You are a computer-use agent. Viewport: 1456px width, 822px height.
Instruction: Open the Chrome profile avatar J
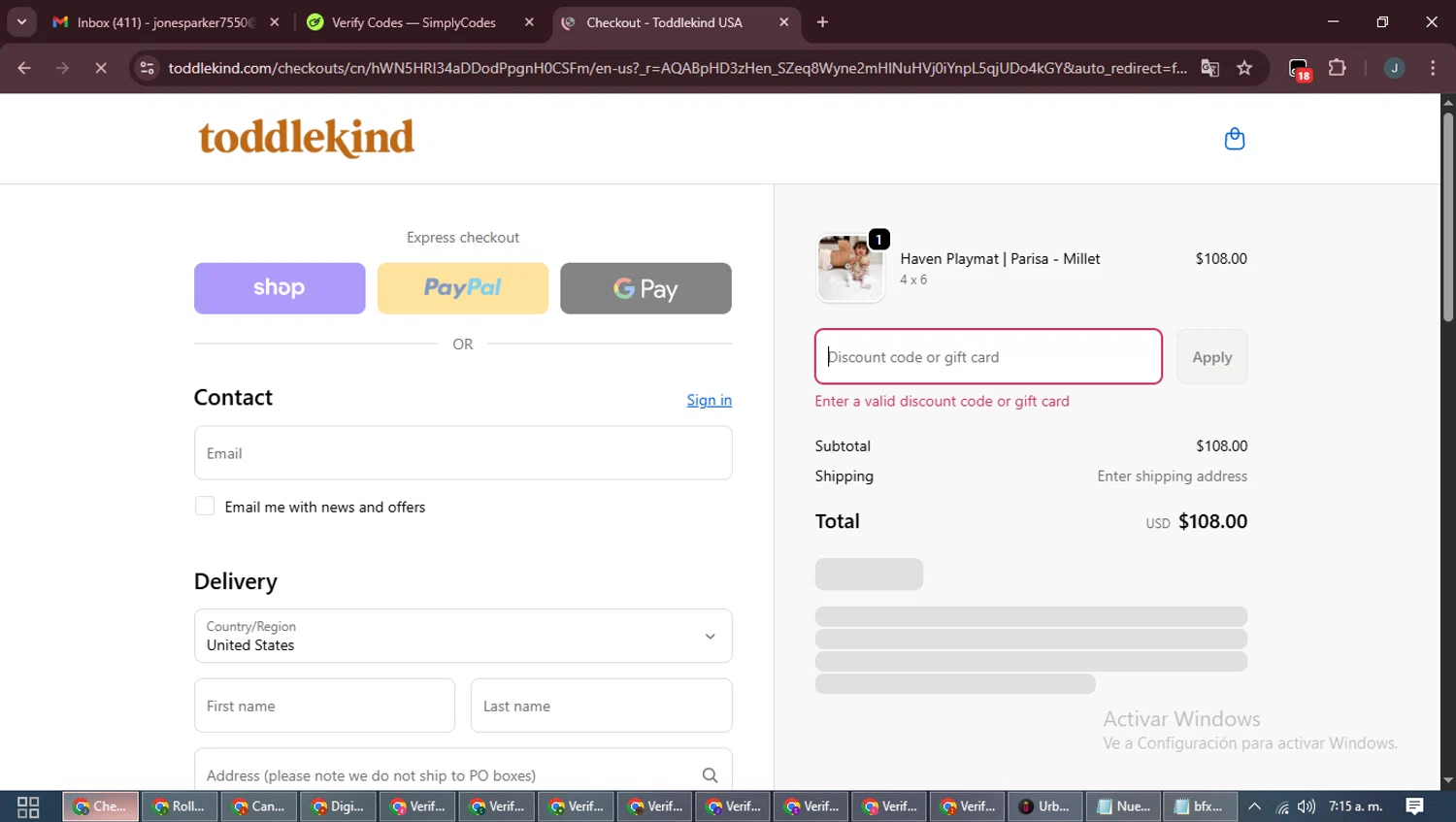[x=1394, y=68]
